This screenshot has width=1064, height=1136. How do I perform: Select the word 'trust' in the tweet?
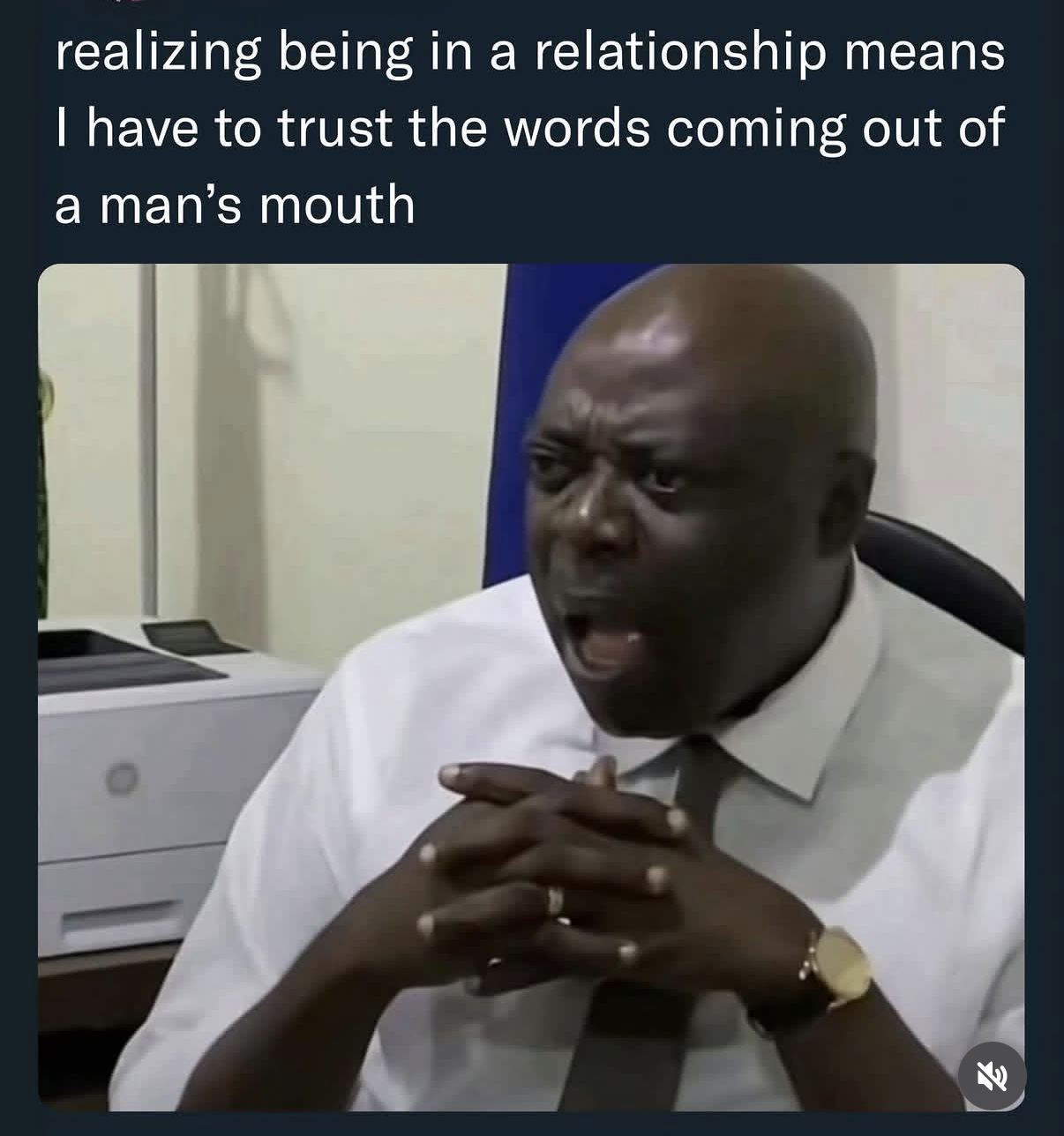tap(335, 128)
